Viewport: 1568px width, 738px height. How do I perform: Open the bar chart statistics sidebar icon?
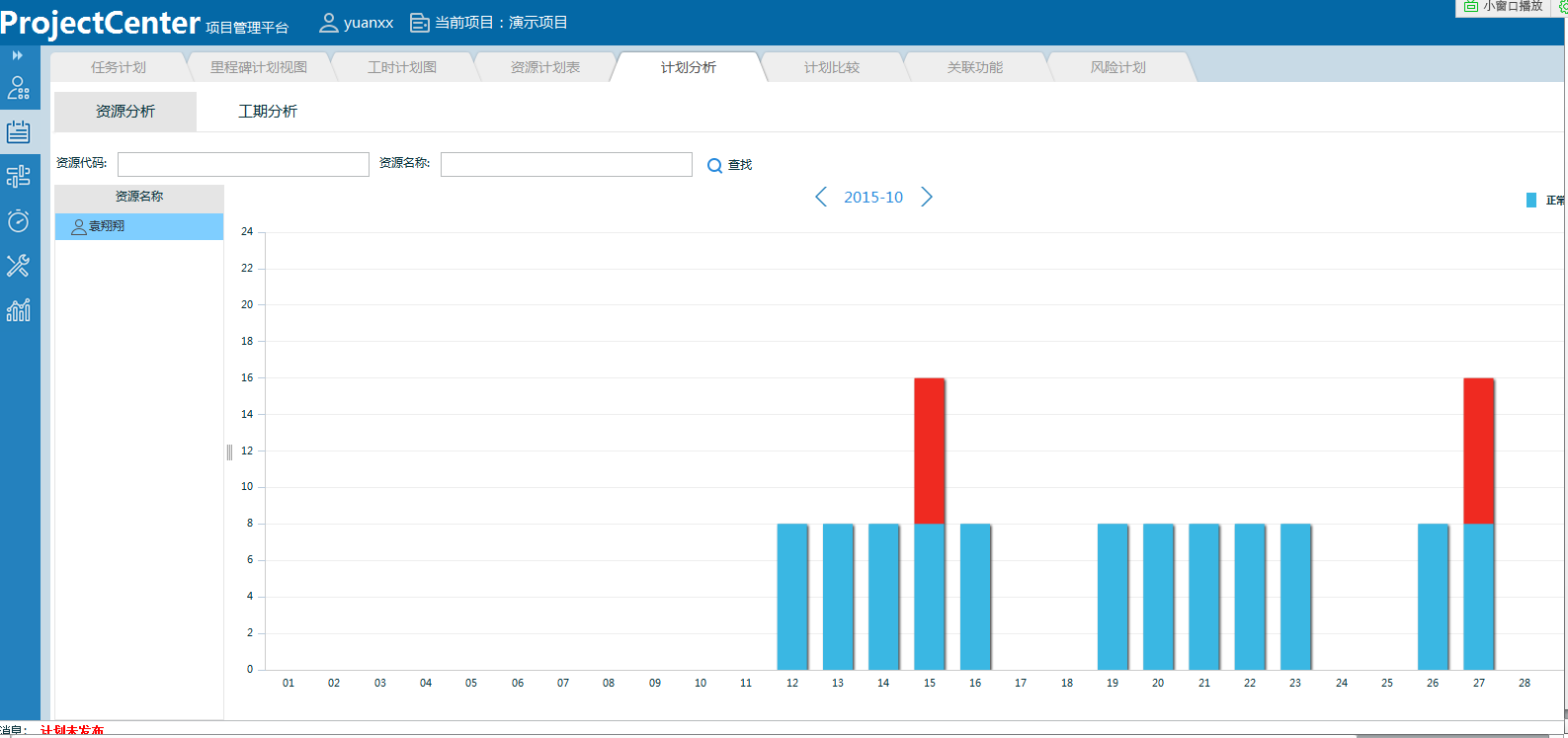click(19, 310)
